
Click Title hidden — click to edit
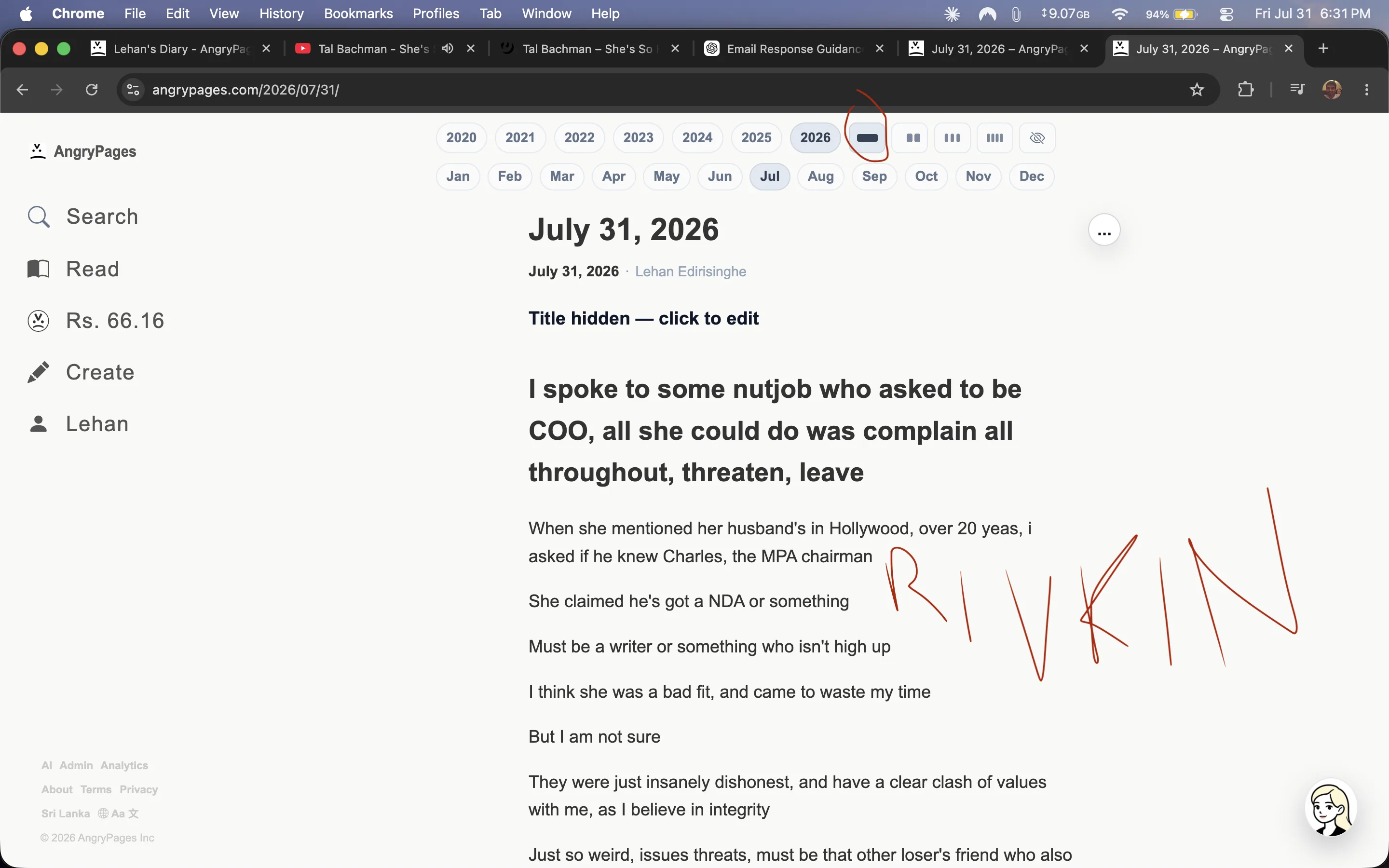click(643, 319)
